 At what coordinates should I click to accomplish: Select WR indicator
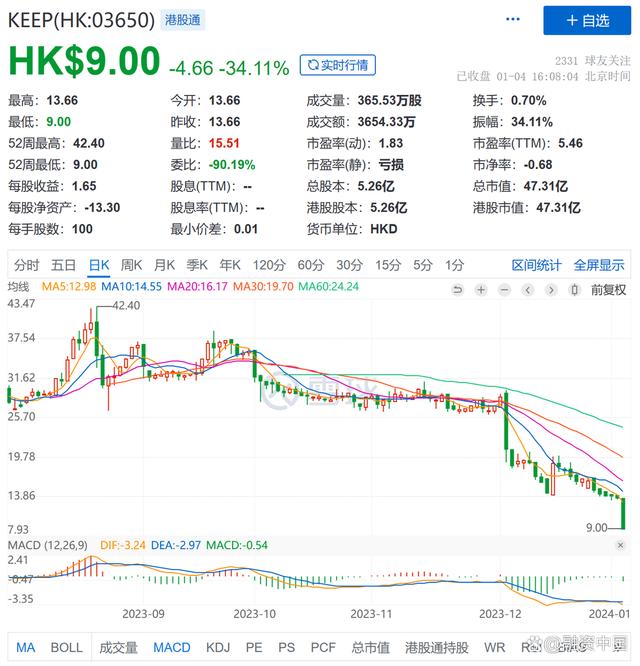click(x=495, y=647)
